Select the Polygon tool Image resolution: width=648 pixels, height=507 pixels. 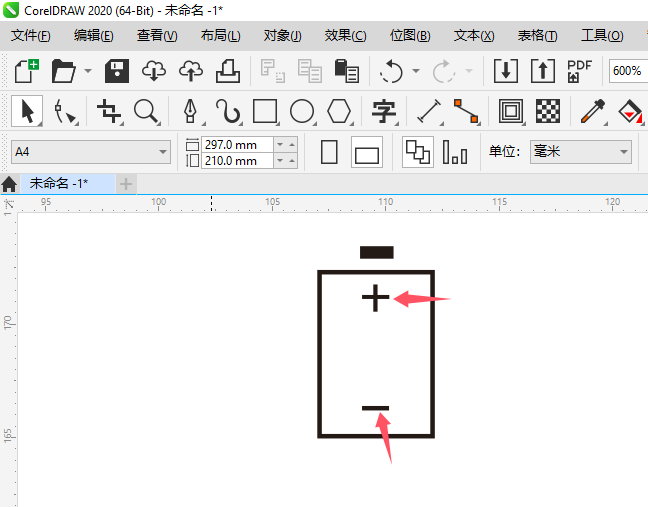click(339, 111)
